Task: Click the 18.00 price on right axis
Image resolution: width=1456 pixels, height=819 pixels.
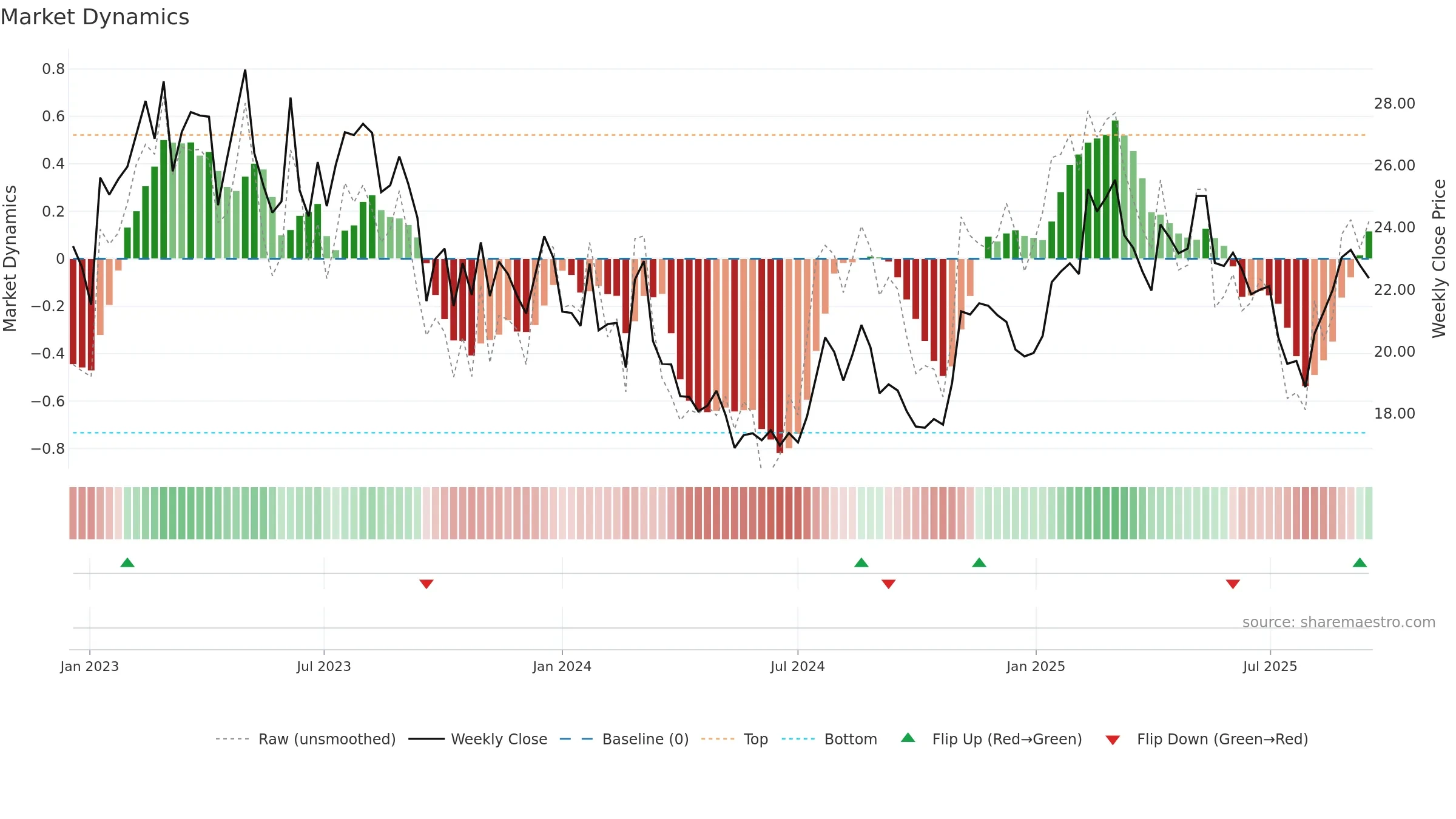Action: click(x=1395, y=414)
